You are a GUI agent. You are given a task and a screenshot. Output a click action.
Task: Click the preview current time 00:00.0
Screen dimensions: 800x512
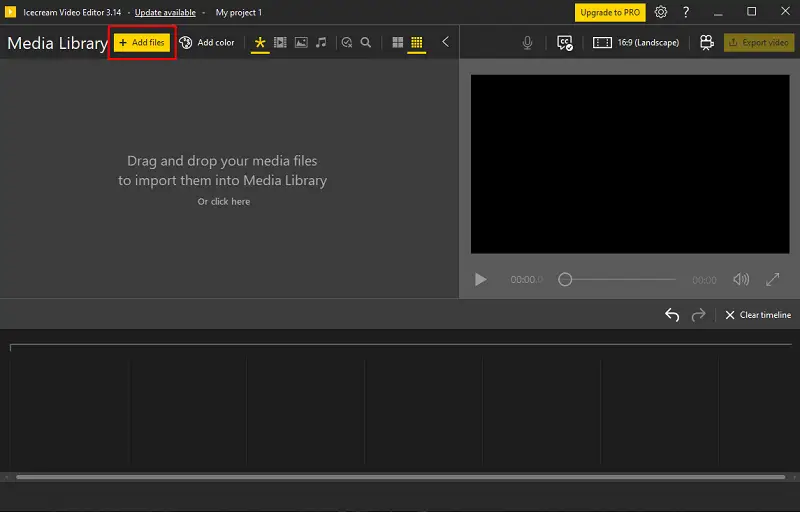pos(527,279)
